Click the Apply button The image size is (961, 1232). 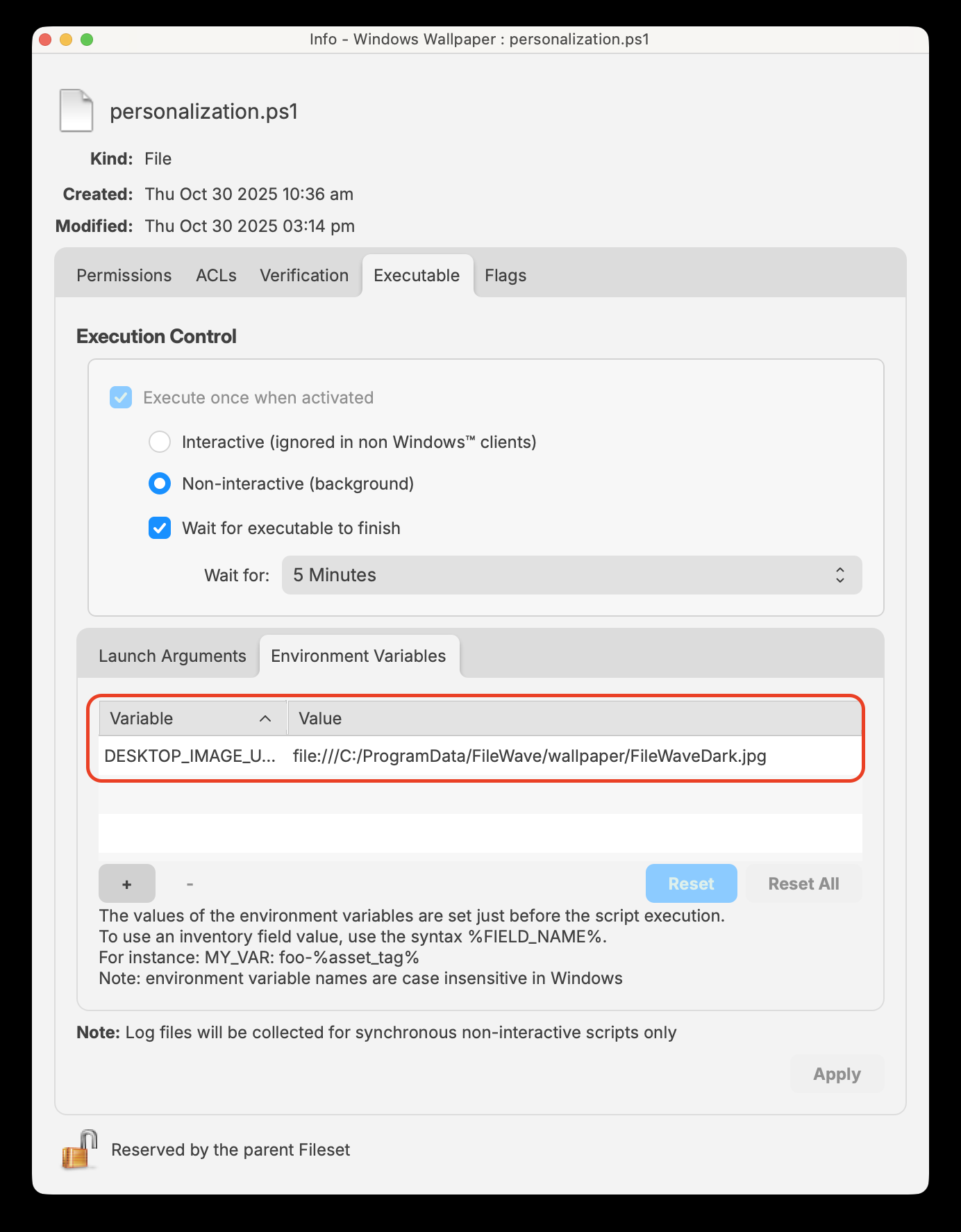pos(837,1074)
